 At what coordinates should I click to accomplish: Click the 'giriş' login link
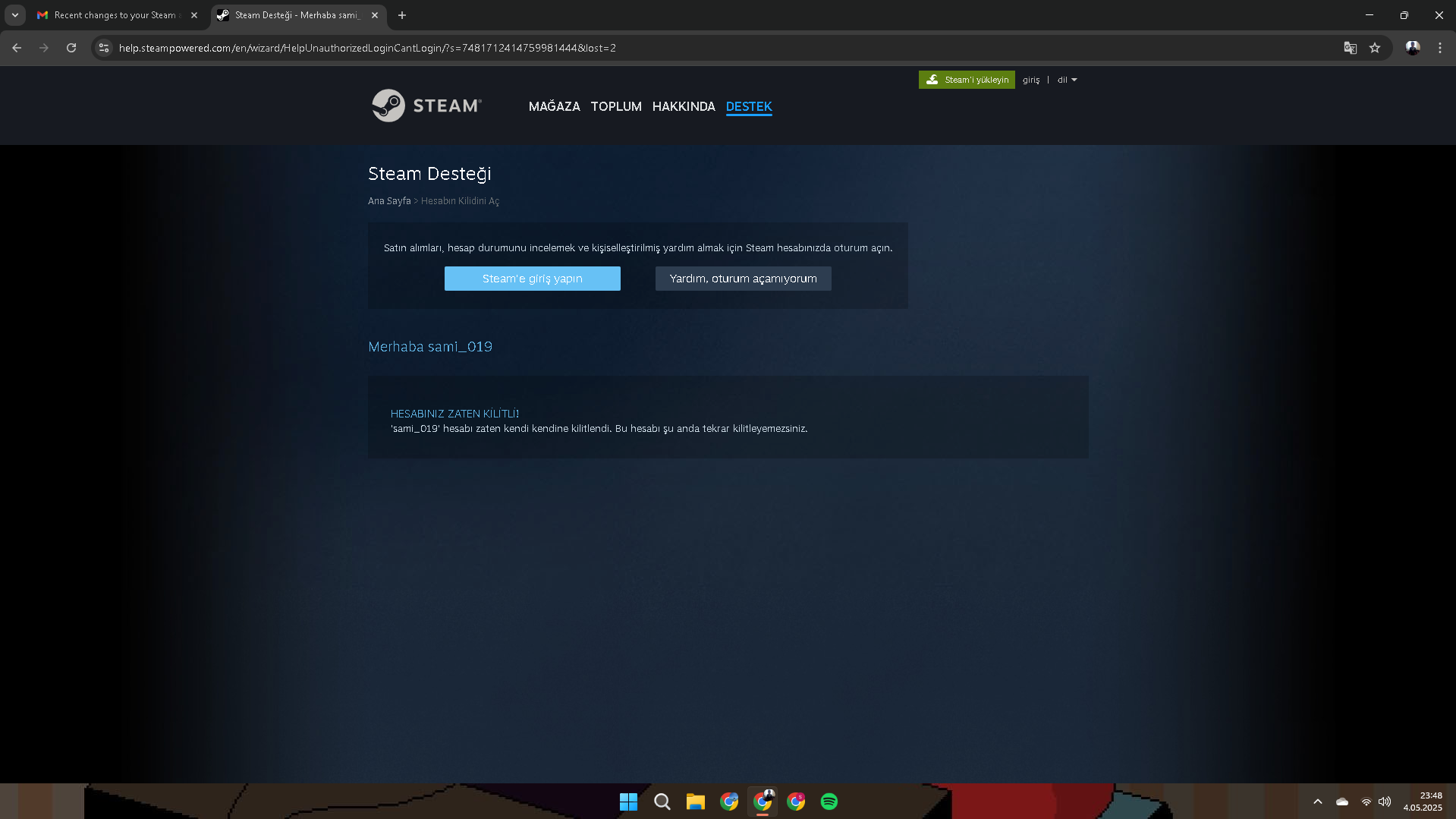pyautogui.click(x=1031, y=80)
